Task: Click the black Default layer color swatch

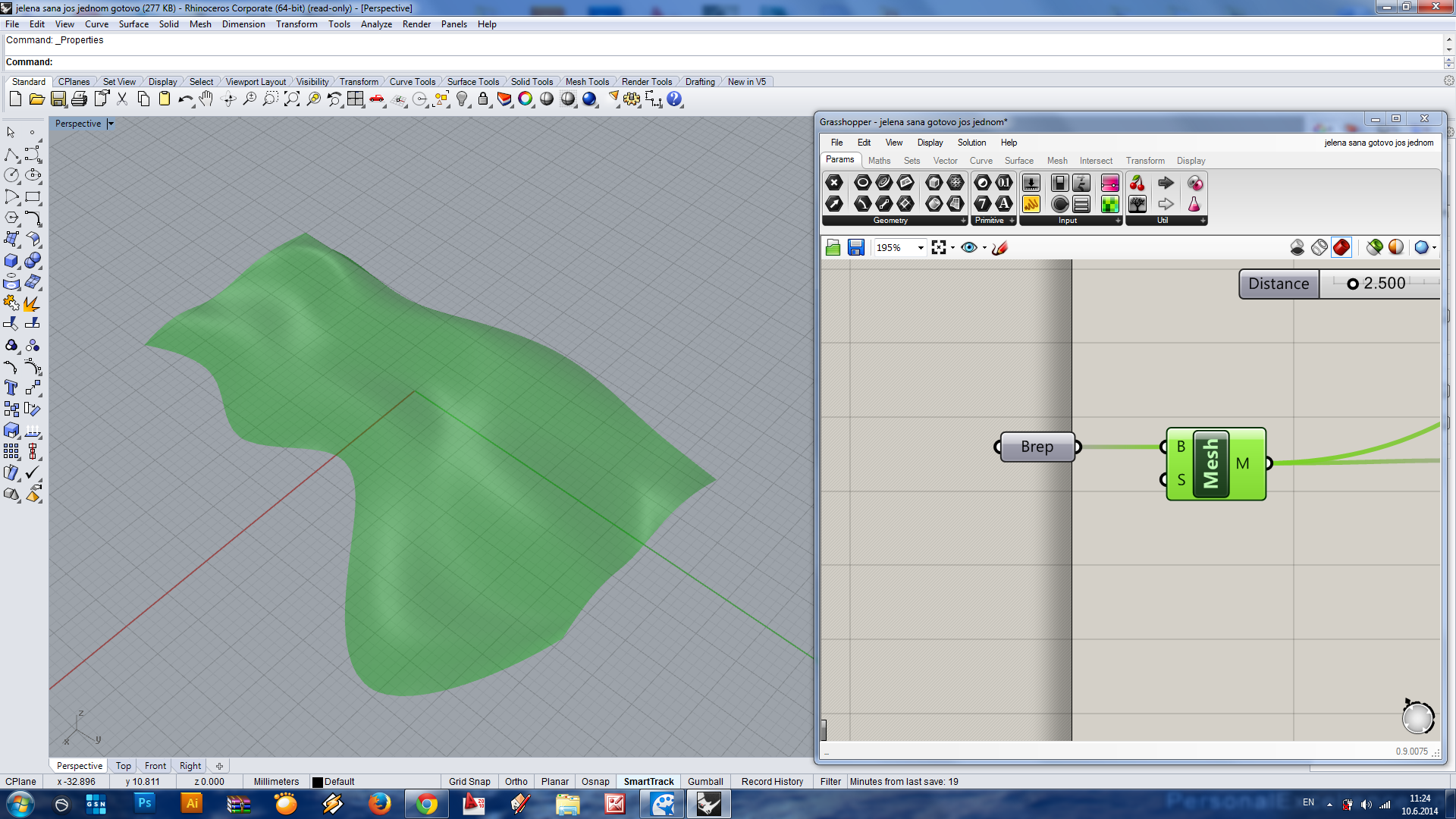Action: [x=318, y=782]
